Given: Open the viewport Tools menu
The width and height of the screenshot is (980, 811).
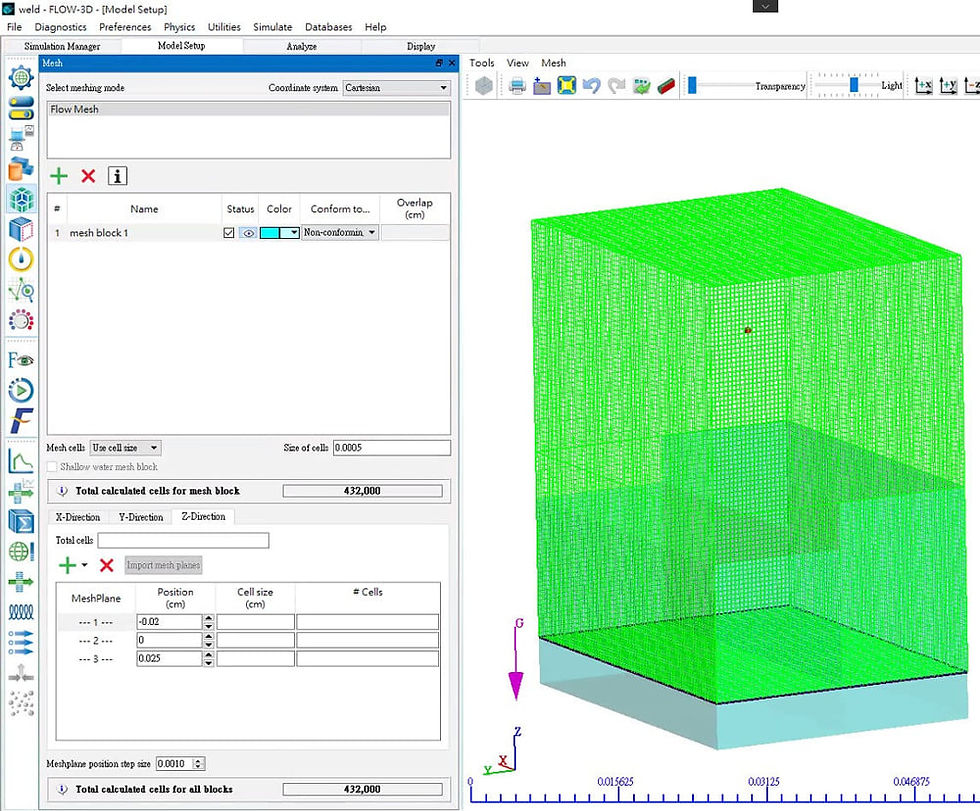Looking at the screenshot, I should 482,63.
